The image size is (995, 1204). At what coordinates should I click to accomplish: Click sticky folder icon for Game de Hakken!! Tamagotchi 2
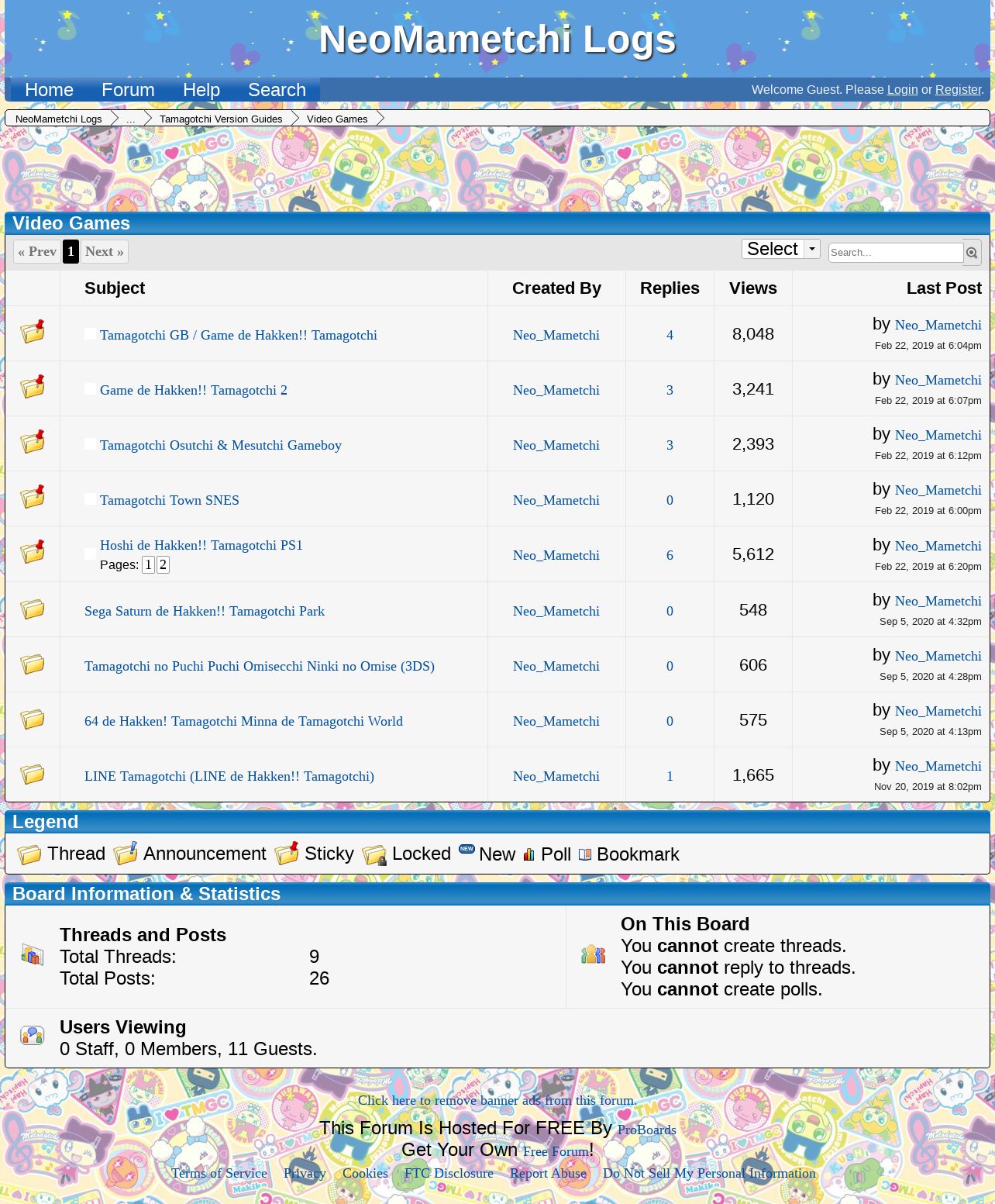[x=33, y=387]
